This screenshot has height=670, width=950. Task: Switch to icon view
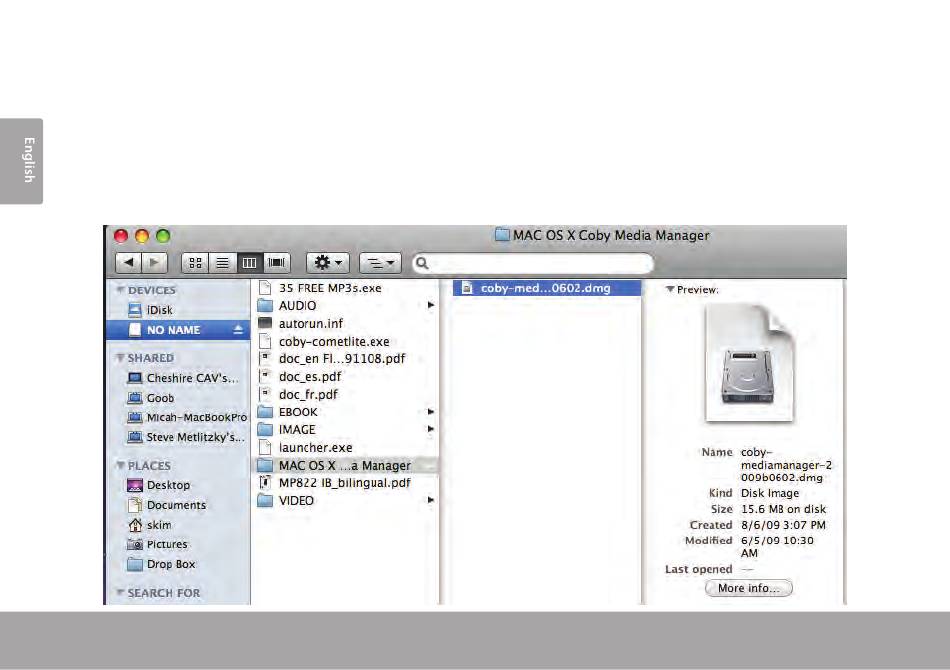click(x=195, y=262)
